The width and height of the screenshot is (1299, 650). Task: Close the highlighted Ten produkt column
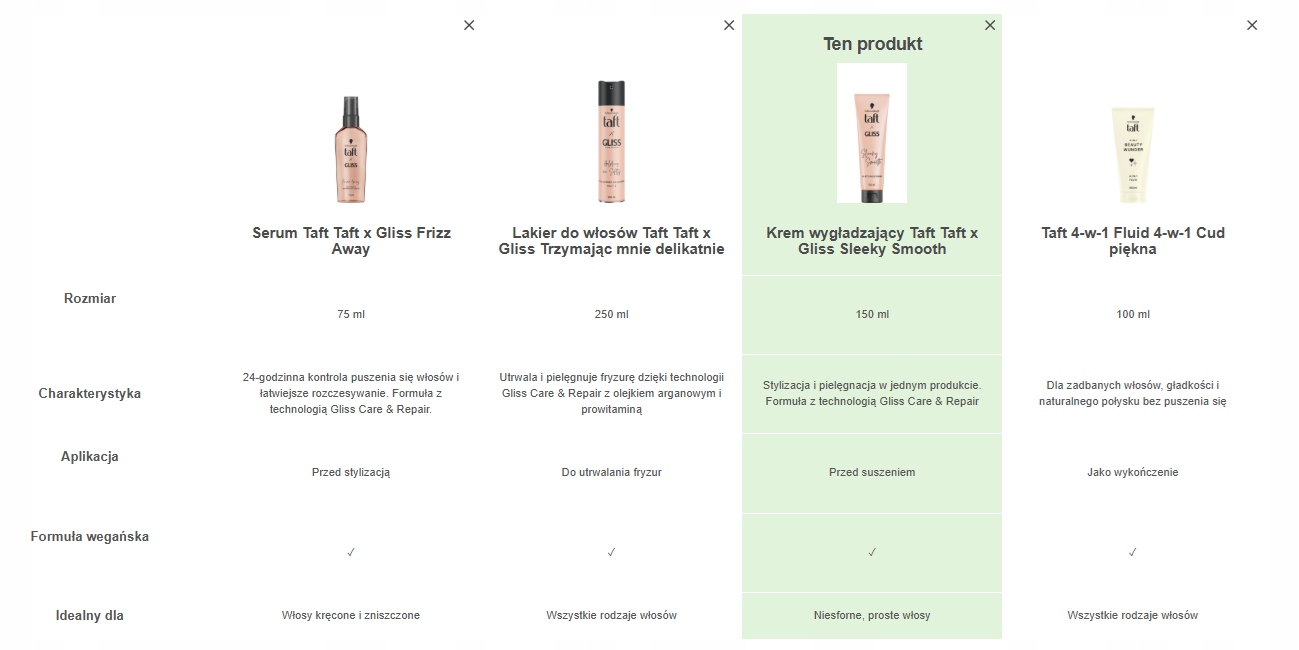pos(990,25)
